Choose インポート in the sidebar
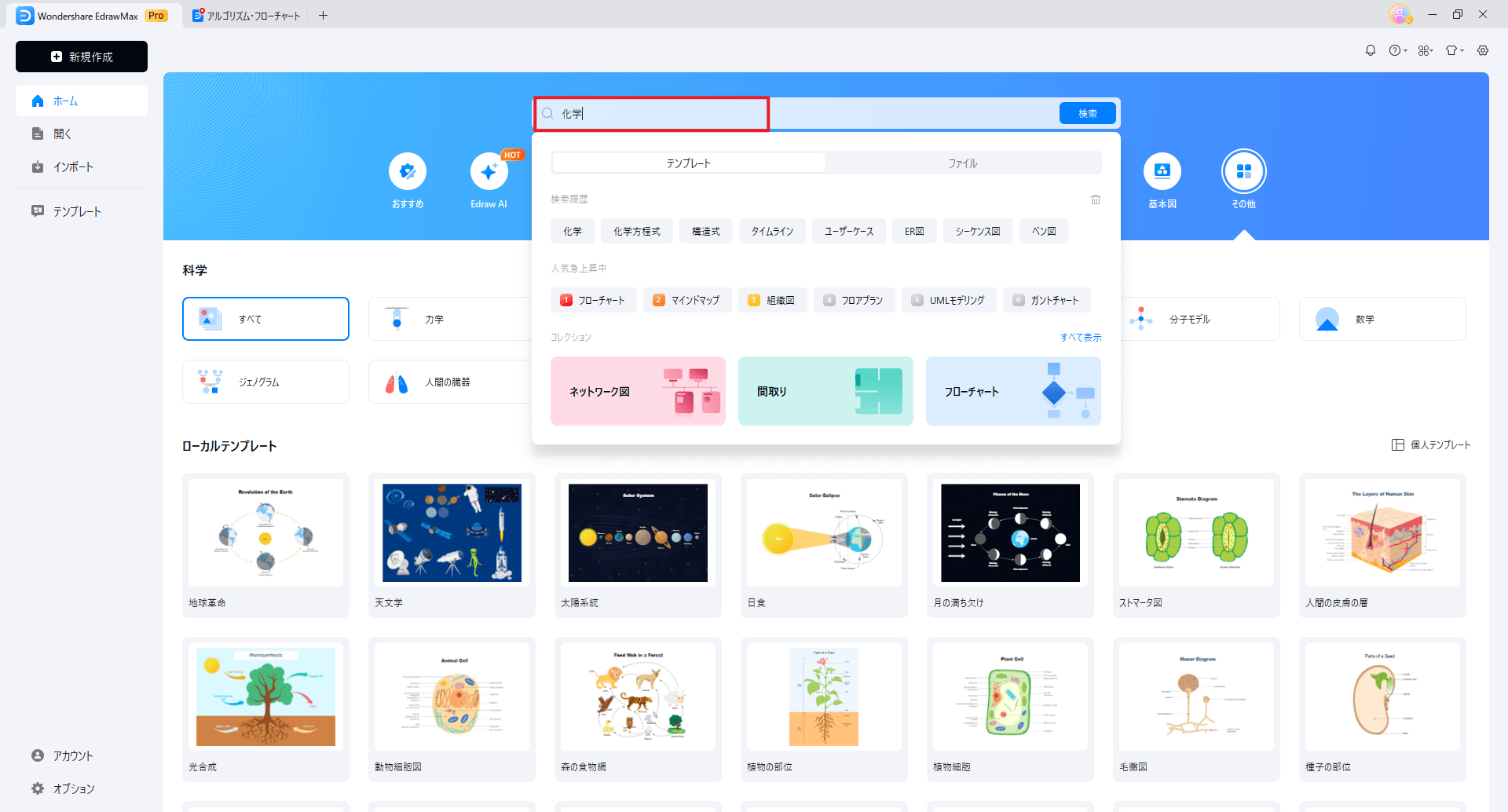 click(82, 167)
